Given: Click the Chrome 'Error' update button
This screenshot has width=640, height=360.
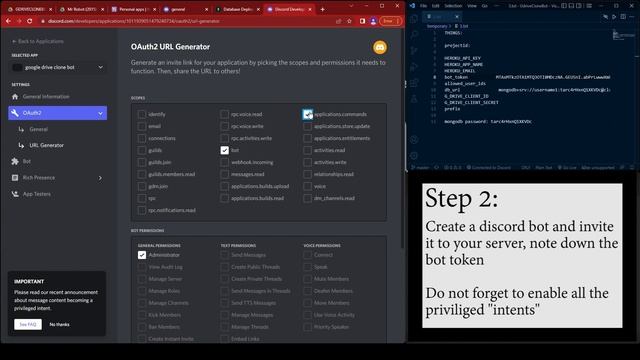Looking at the screenshot, I should (390, 21).
